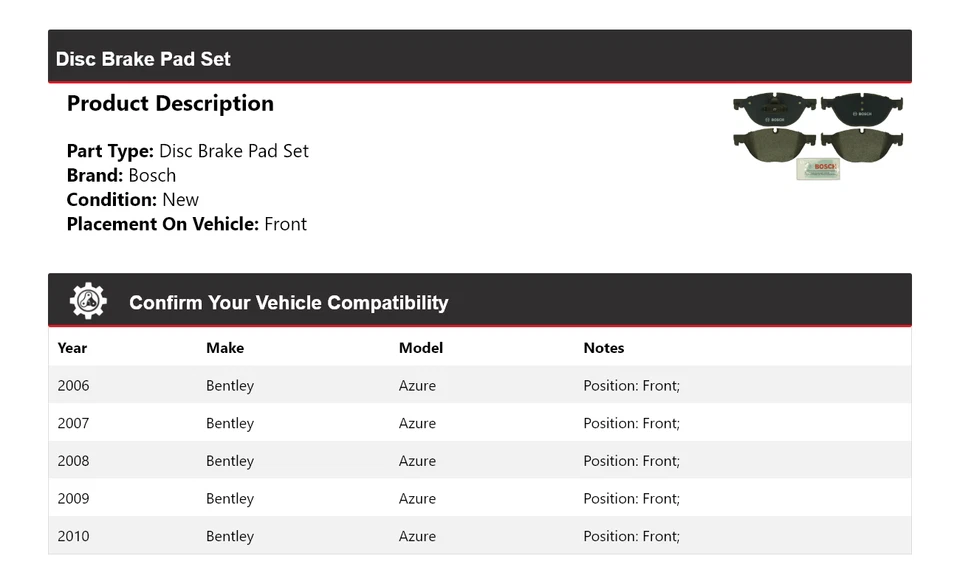Click Bentley in the 2006 row

point(230,386)
